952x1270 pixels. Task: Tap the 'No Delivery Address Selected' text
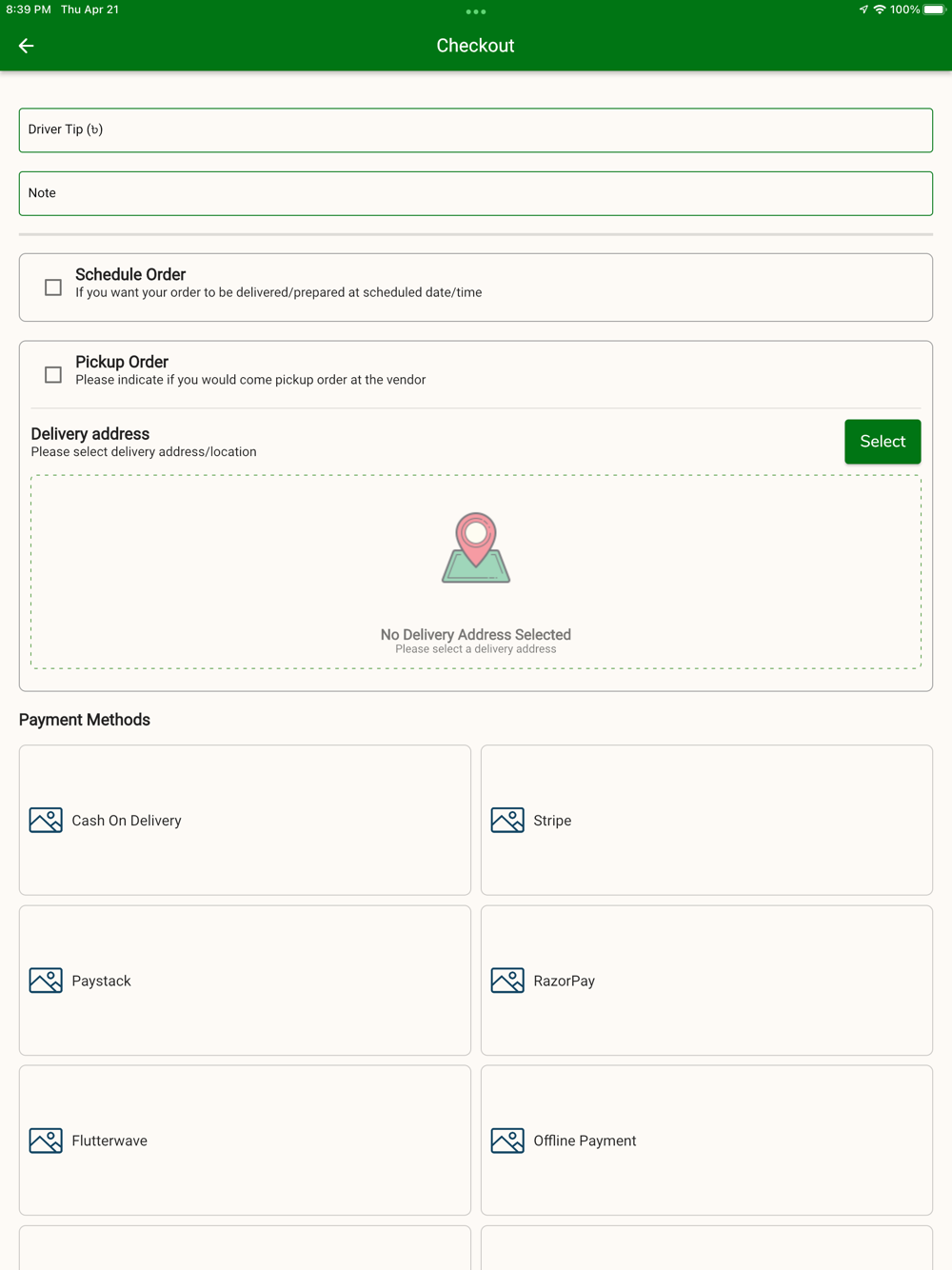(476, 634)
